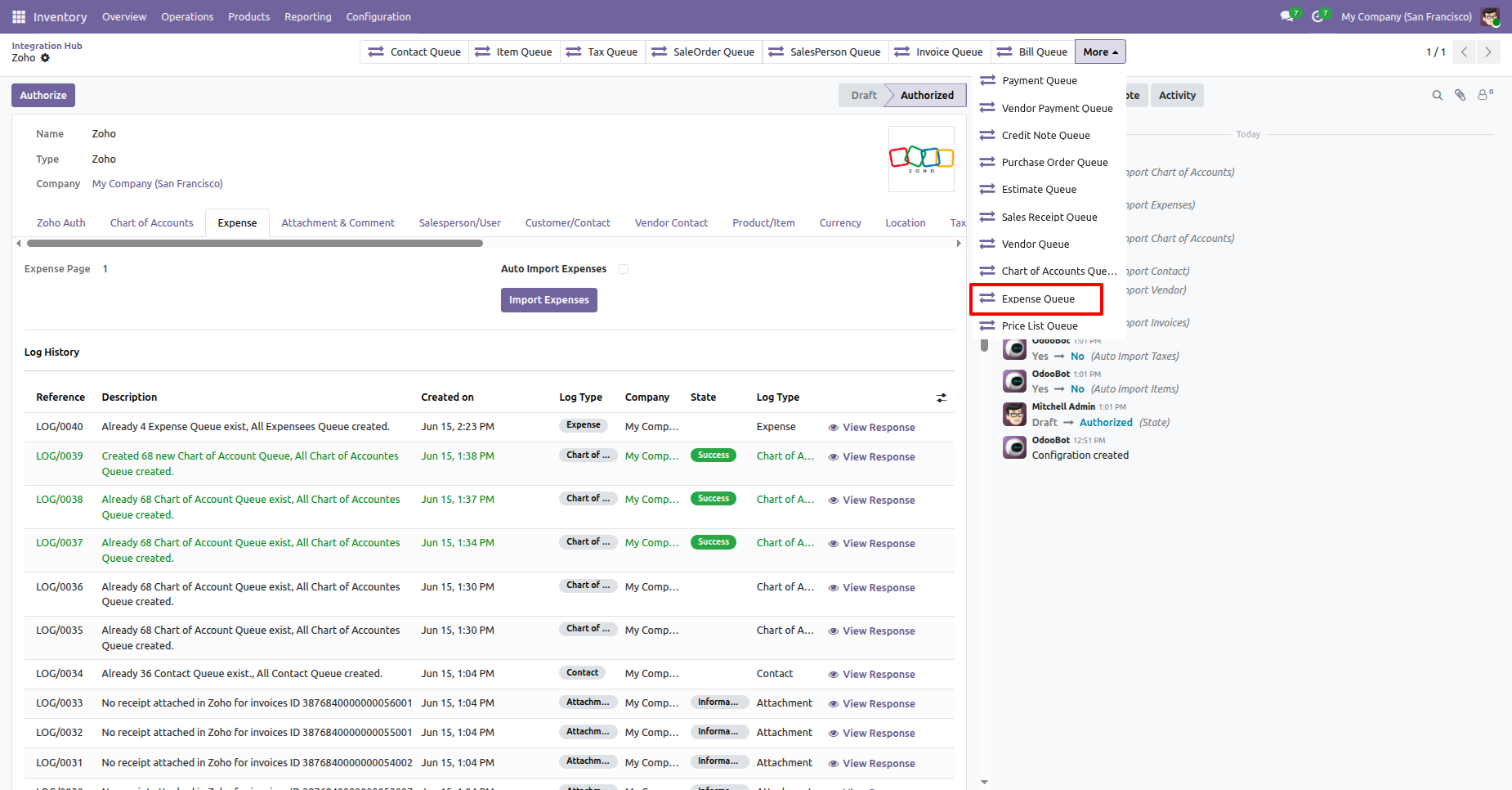
Task: Click Mitchell Admin's avatar in chatter
Action: (x=1014, y=415)
